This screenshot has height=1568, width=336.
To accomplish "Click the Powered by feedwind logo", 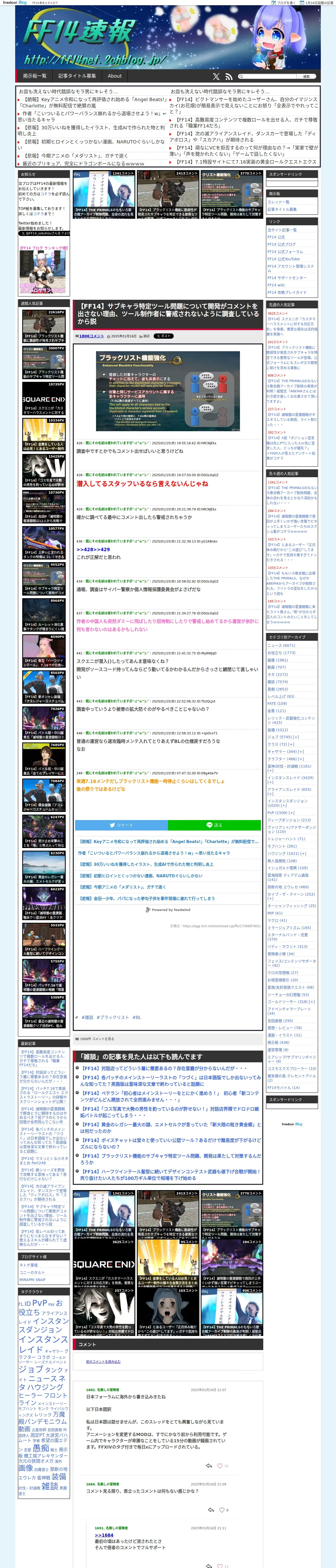I will click(x=168, y=909).
